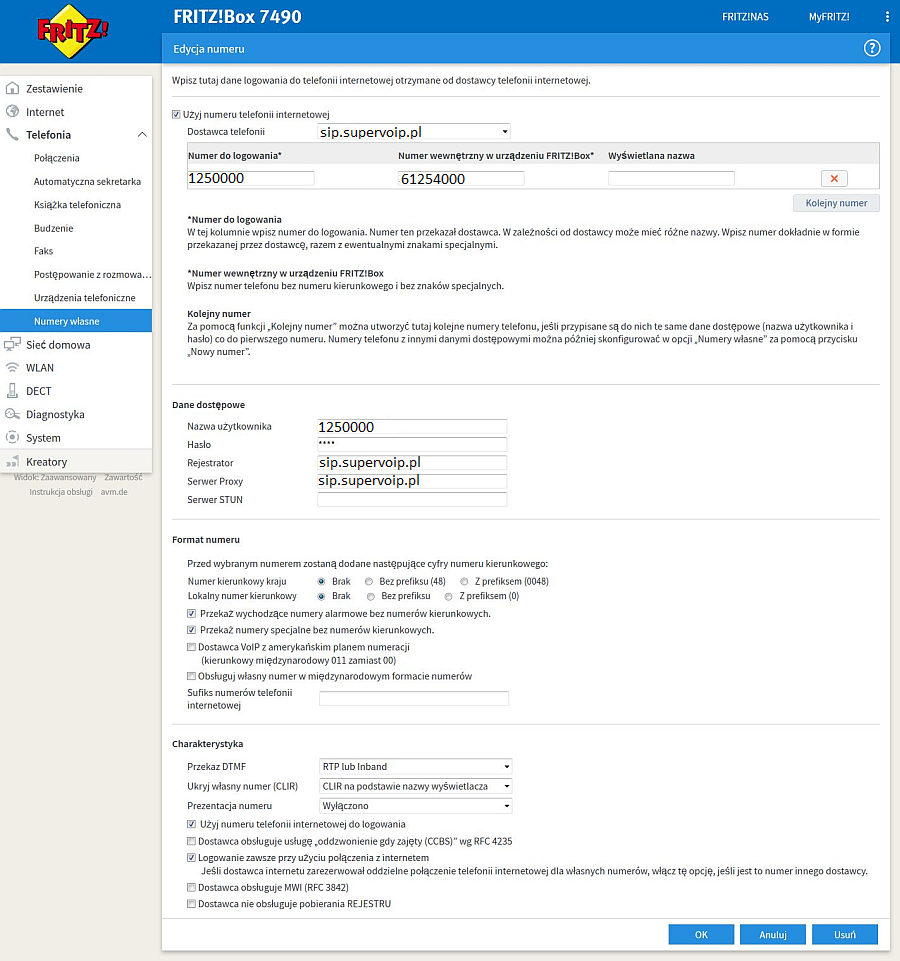
Task: Click the Zestawienie home icon
Action: [12, 88]
